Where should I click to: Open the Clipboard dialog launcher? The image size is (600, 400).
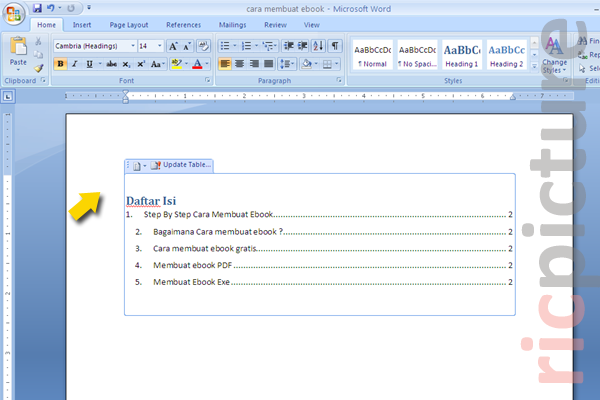tap(43, 80)
